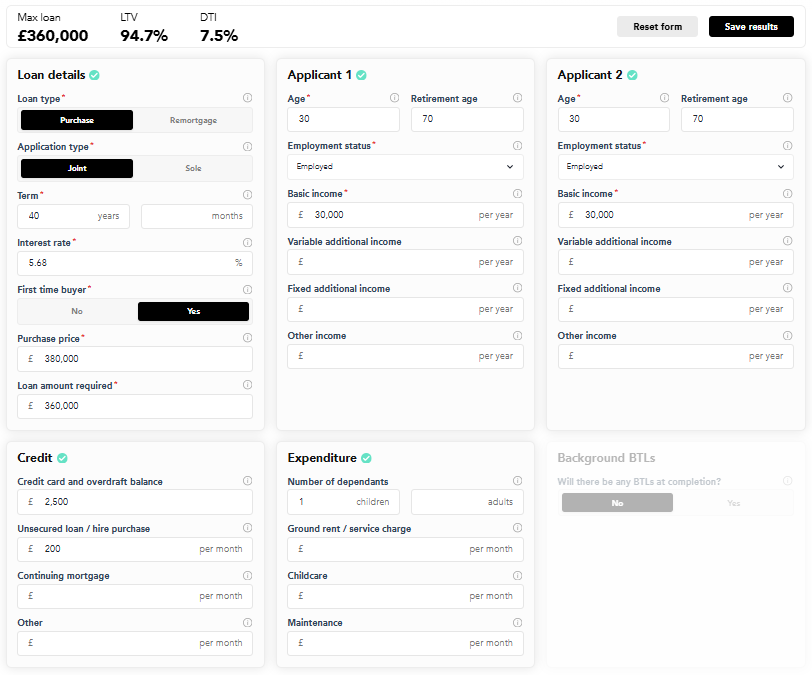Expand Applicant 2 Employment status dropdown
Image resolution: width=812 pixels, height=675 pixels.
click(675, 167)
